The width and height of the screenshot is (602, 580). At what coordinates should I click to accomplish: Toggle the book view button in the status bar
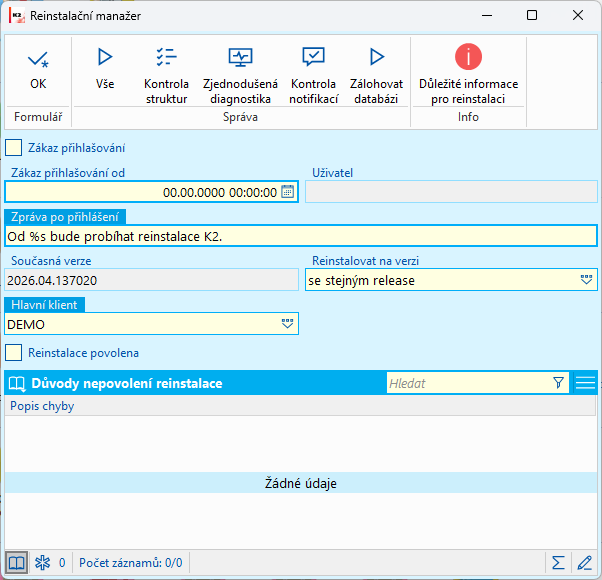click(x=16, y=563)
